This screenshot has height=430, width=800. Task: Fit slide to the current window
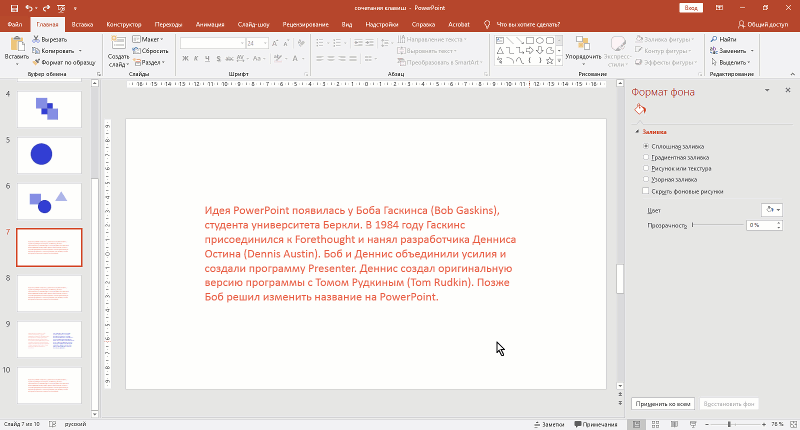pos(792,424)
